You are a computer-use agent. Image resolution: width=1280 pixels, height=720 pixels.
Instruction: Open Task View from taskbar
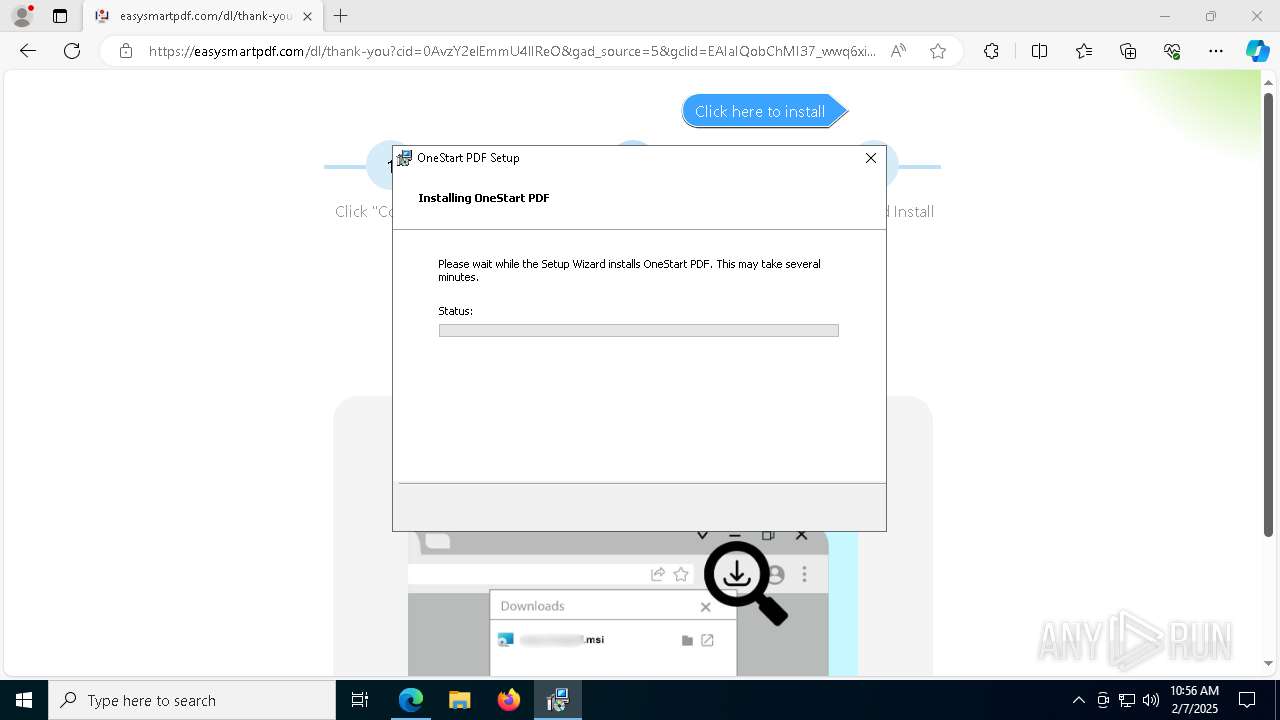point(360,700)
